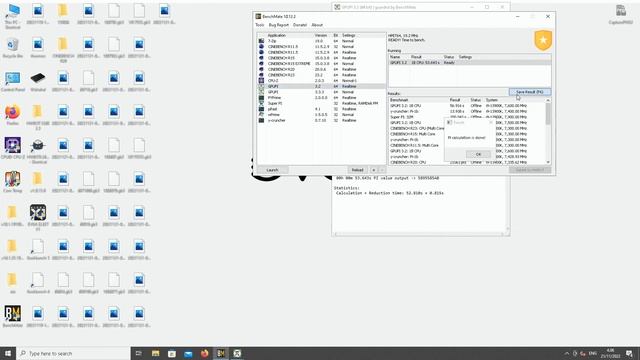Open the Core Temp desktop shortcut

tap(13, 182)
